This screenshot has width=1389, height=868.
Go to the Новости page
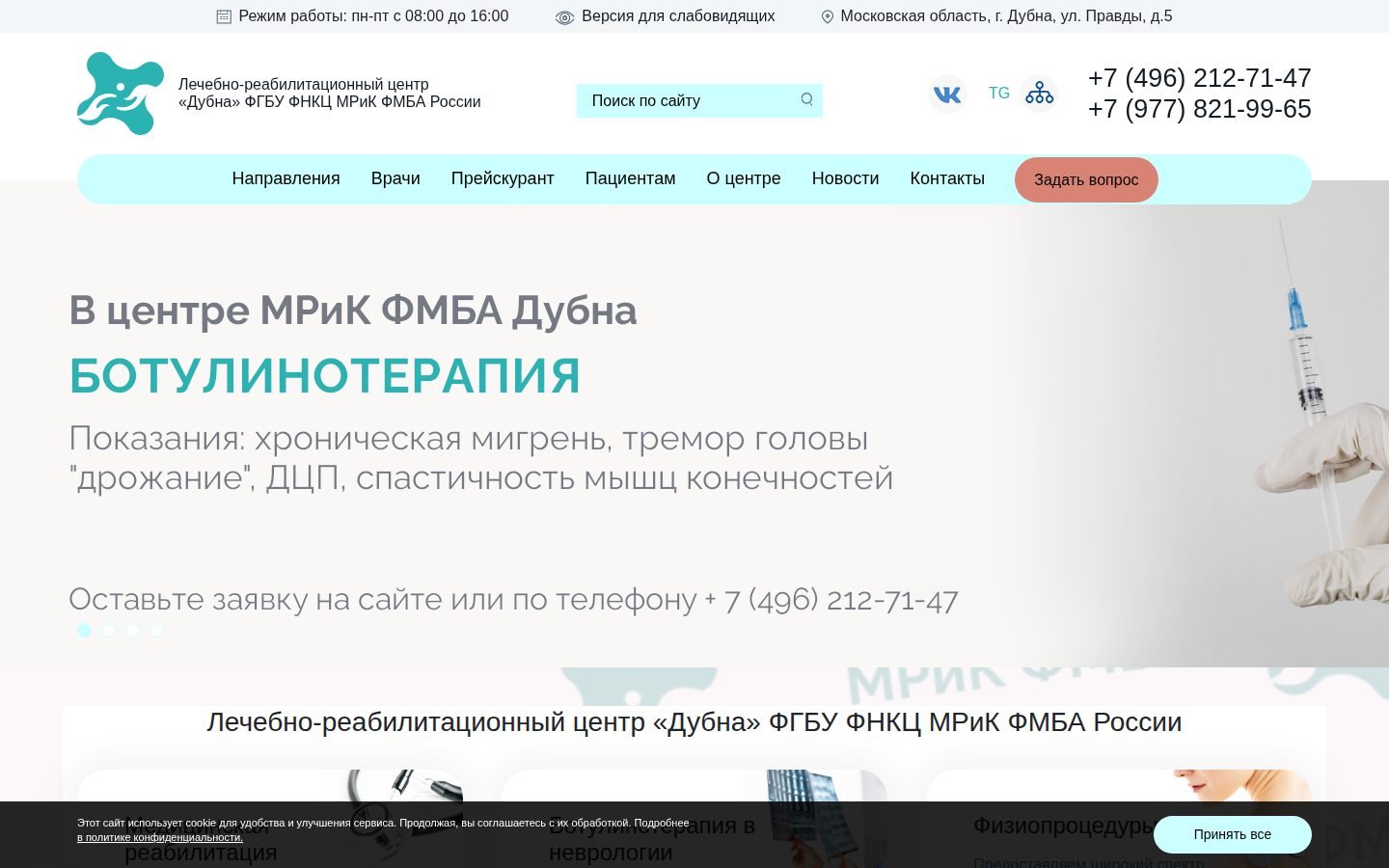pos(845,178)
